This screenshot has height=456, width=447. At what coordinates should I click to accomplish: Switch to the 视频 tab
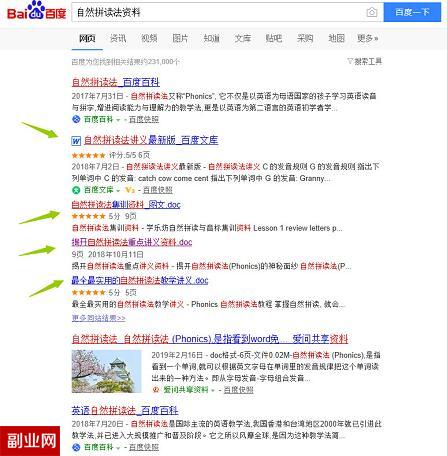pyautogui.click(x=149, y=38)
